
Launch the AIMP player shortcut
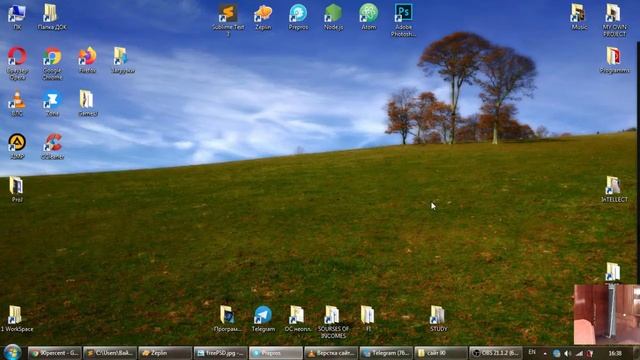point(17,146)
